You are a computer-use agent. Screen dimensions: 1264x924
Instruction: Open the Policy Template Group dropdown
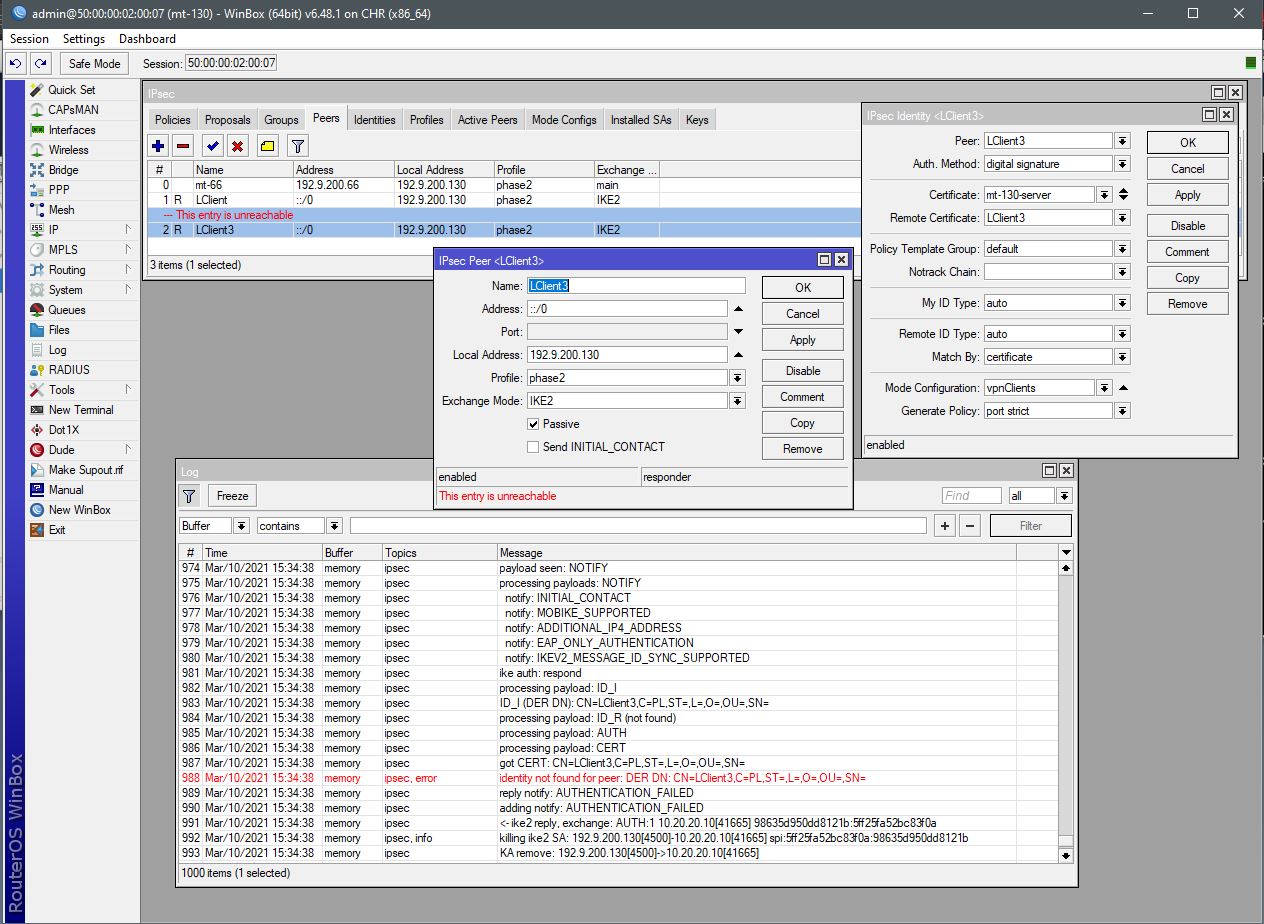(1123, 249)
